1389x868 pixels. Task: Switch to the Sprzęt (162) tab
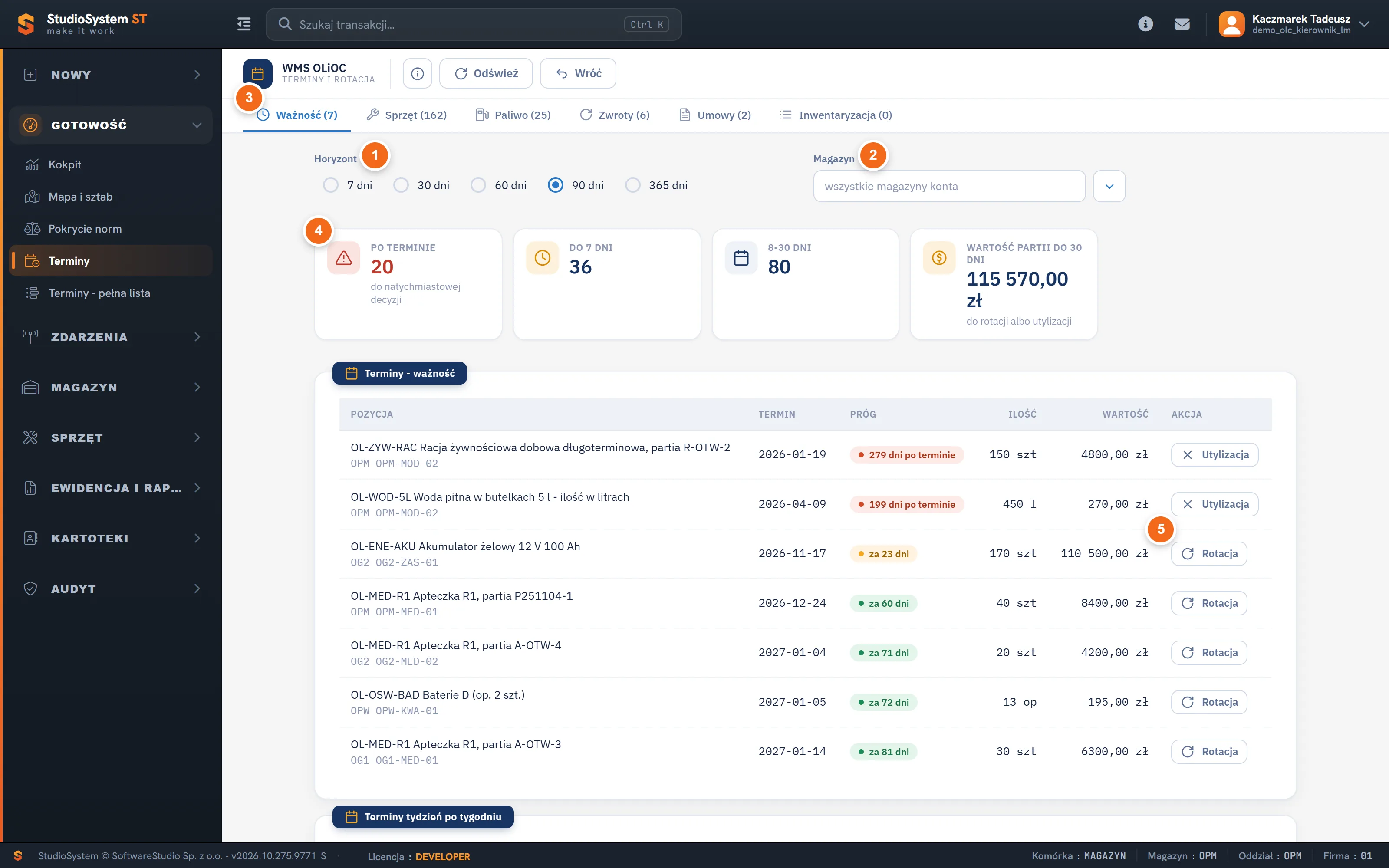(x=406, y=115)
